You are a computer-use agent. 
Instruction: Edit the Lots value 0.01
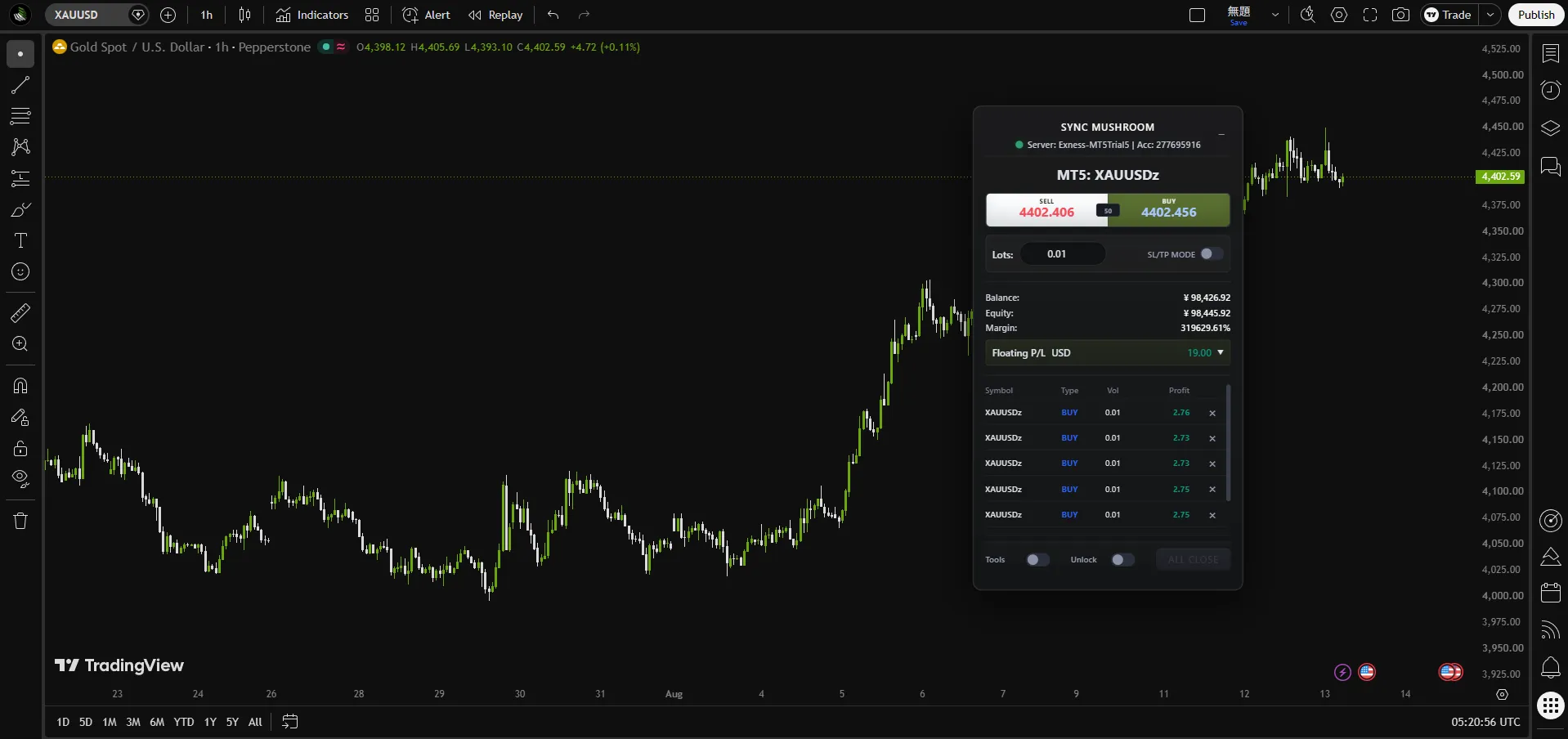(1063, 254)
